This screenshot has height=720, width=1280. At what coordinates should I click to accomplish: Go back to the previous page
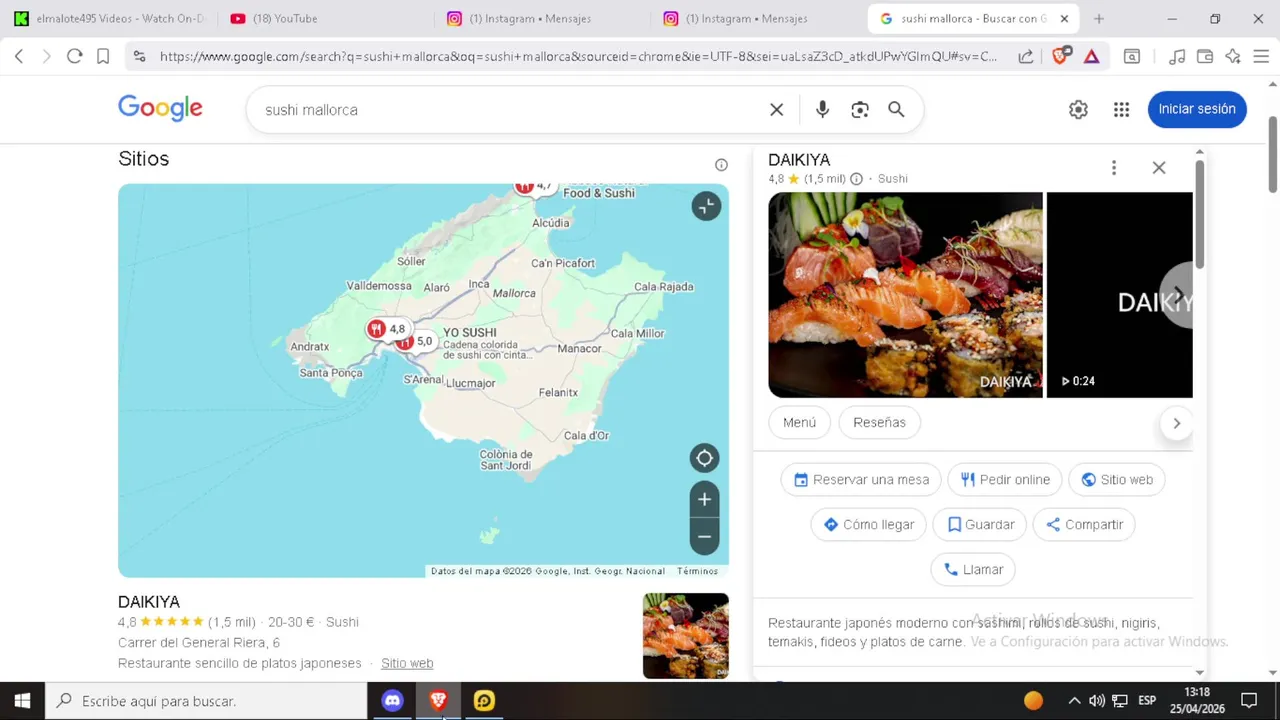click(19, 57)
